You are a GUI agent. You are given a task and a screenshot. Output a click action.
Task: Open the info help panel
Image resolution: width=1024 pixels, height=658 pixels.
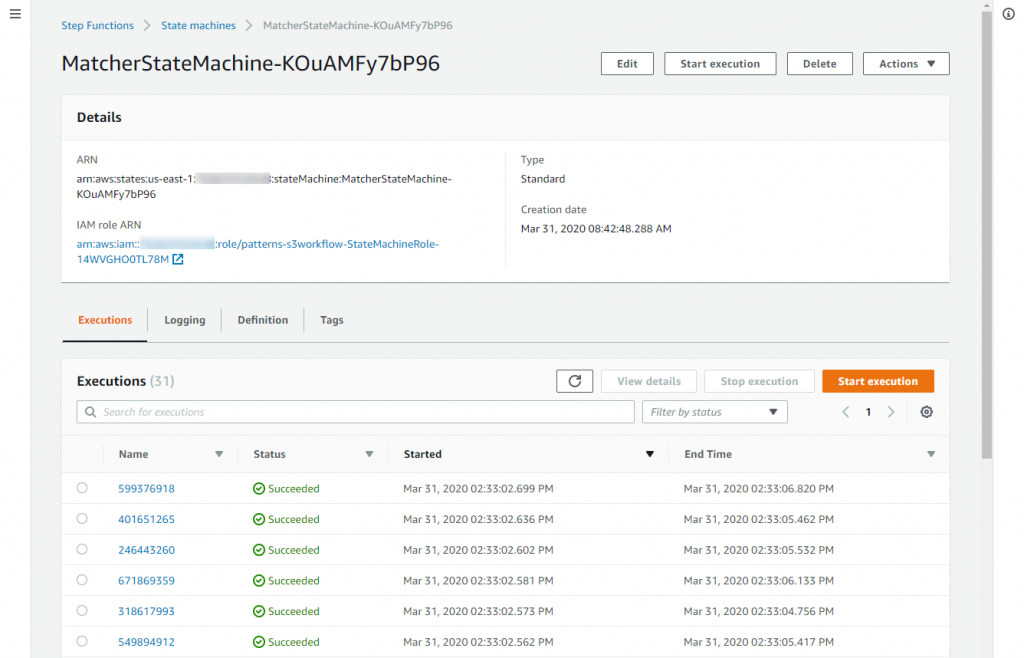[x=1008, y=14]
